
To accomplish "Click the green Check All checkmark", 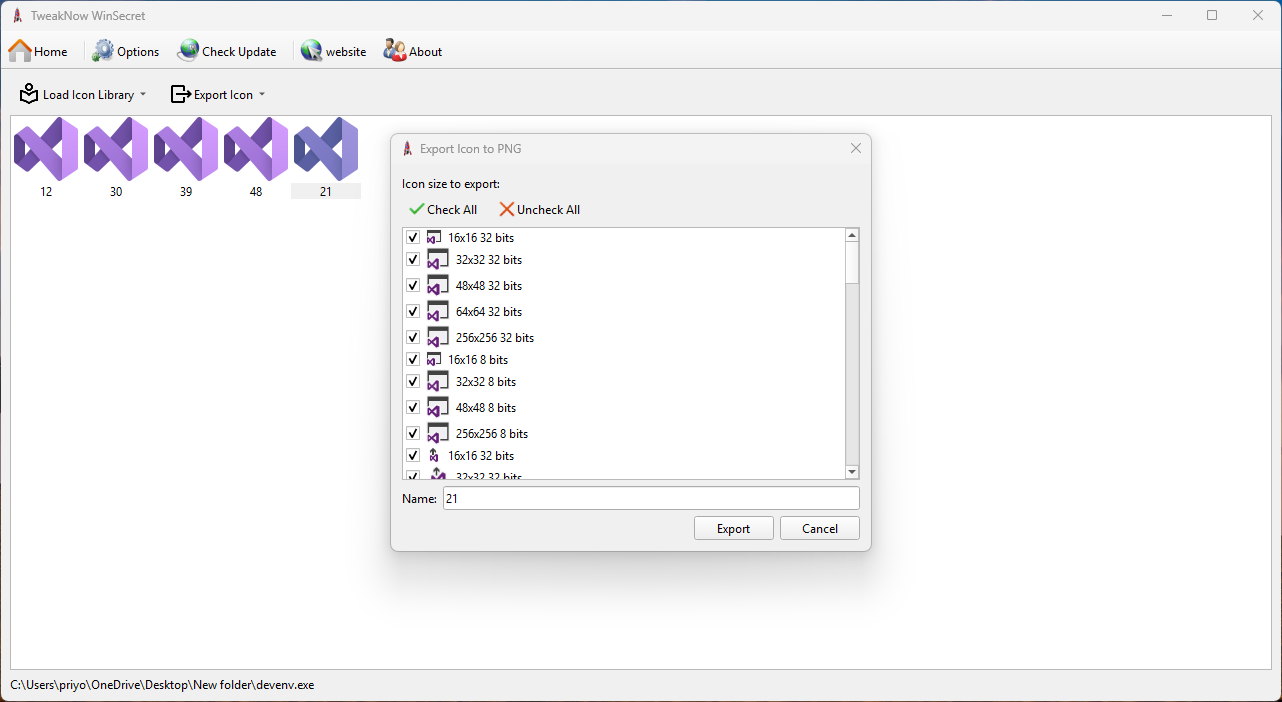I will pos(417,210).
